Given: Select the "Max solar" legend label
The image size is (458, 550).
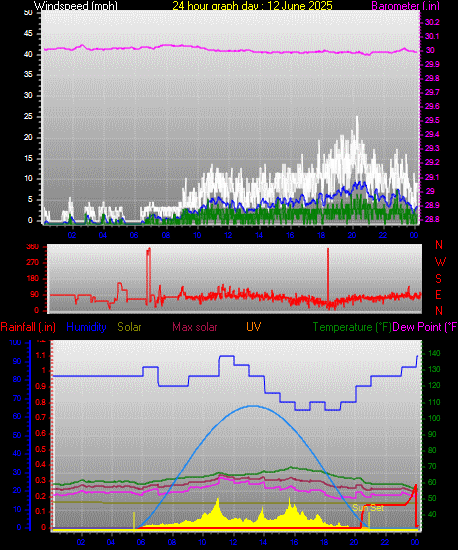Looking at the screenshot, I should pyautogui.click(x=195, y=327).
